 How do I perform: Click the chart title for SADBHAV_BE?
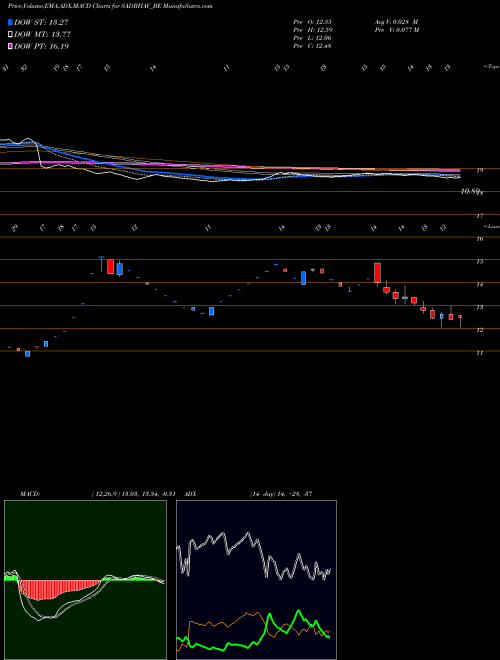(110, 6)
